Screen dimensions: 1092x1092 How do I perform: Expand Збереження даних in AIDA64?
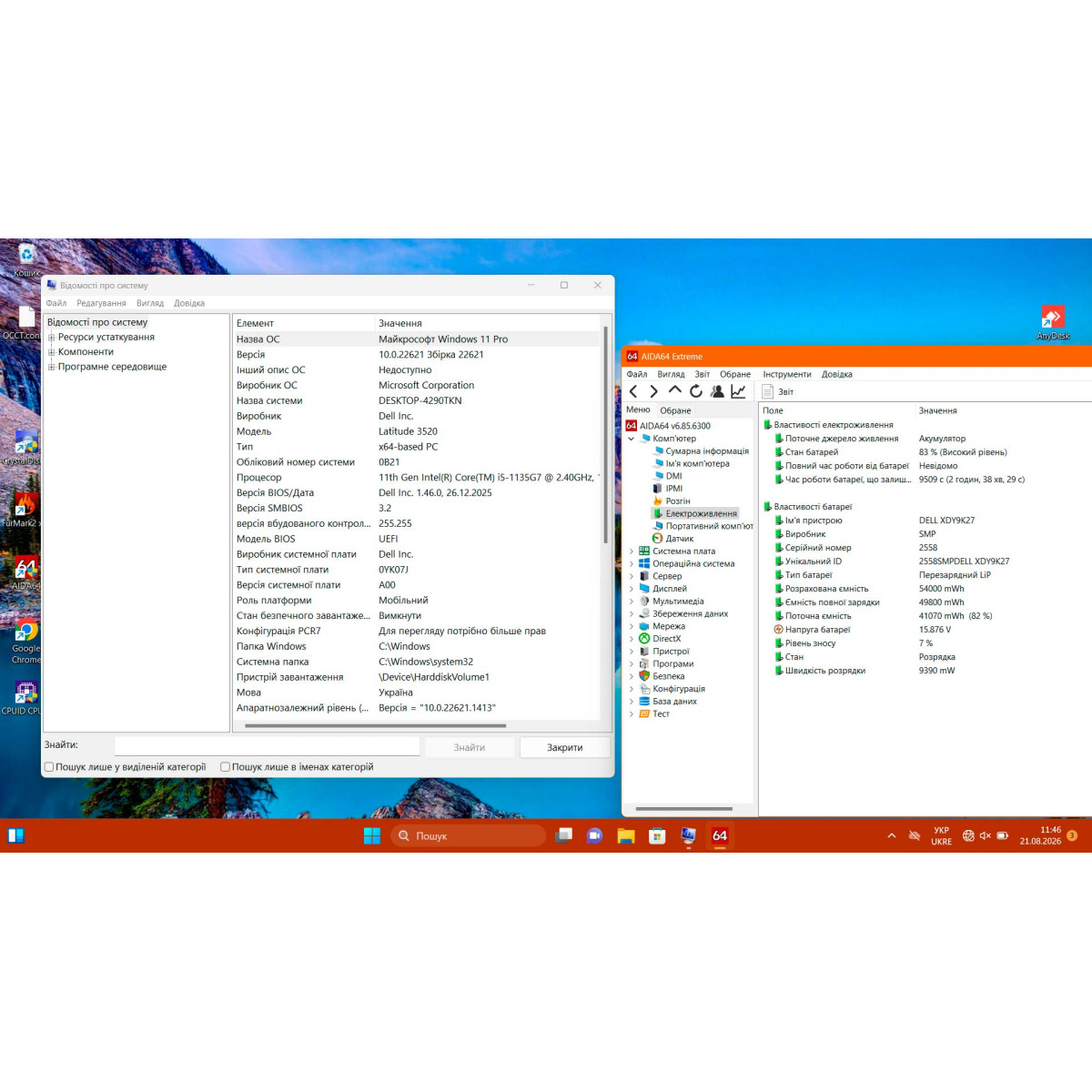point(632,614)
